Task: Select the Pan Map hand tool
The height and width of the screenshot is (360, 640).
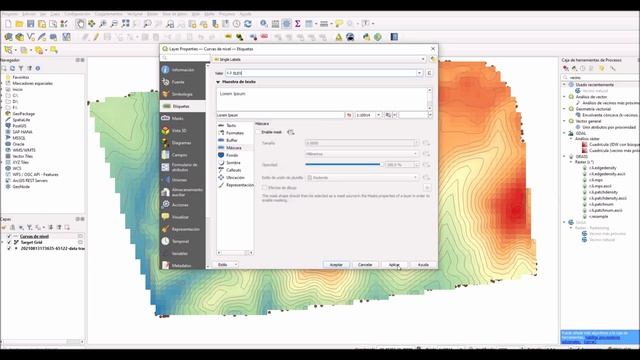Action: point(80,24)
